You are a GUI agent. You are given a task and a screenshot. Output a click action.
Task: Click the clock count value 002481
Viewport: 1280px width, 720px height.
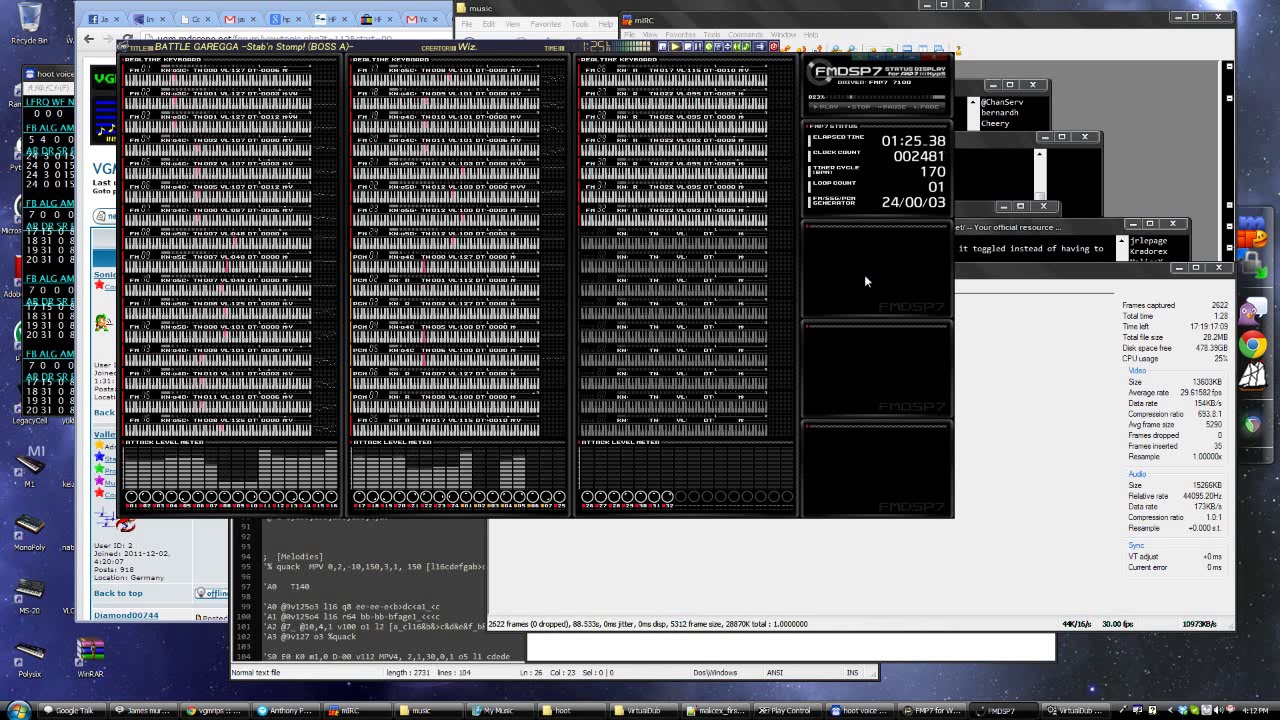pyautogui.click(x=919, y=156)
